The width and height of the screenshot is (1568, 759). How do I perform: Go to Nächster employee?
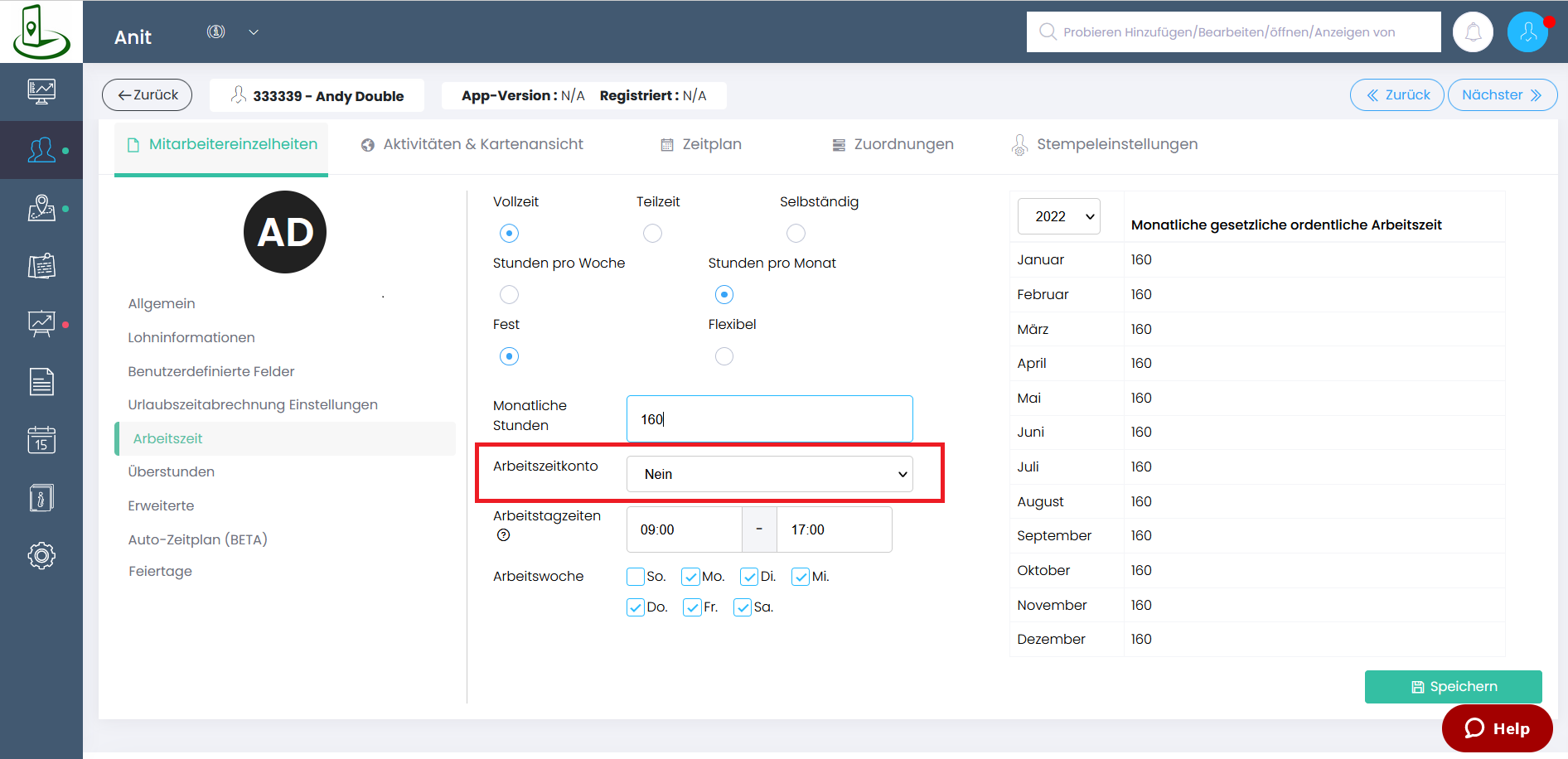point(1502,95)
